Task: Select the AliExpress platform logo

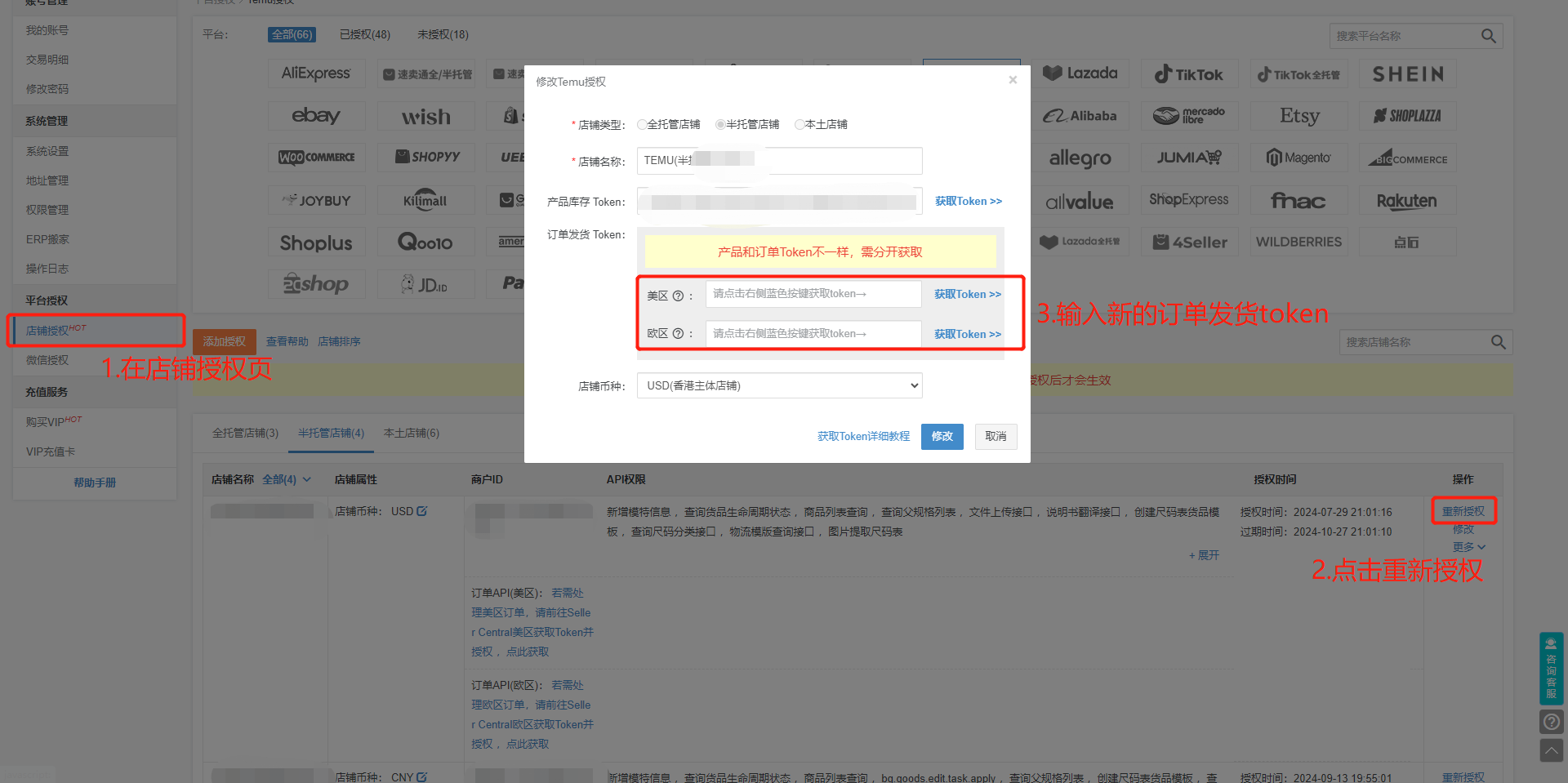Action: point(316,73)
